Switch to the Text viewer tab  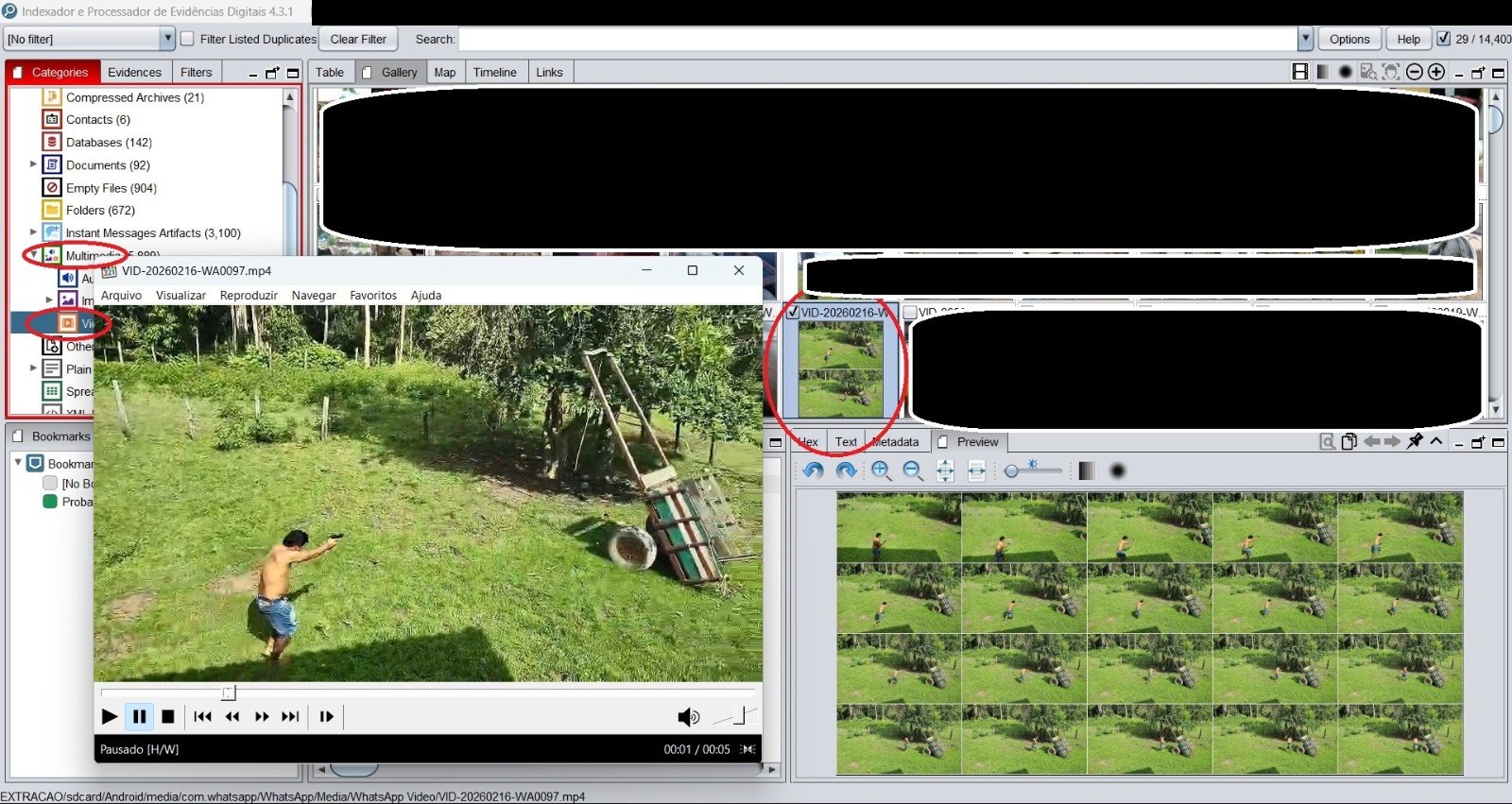point(846,441)
